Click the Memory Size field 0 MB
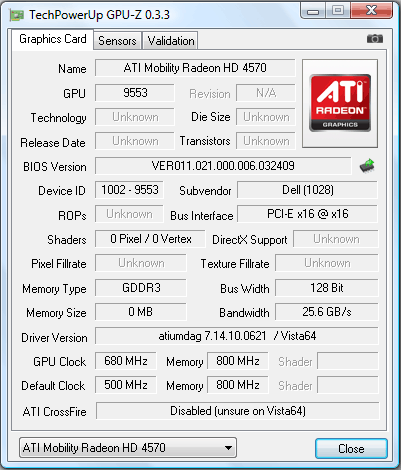Screen dimensions: 401x470 tap(141, 312)
